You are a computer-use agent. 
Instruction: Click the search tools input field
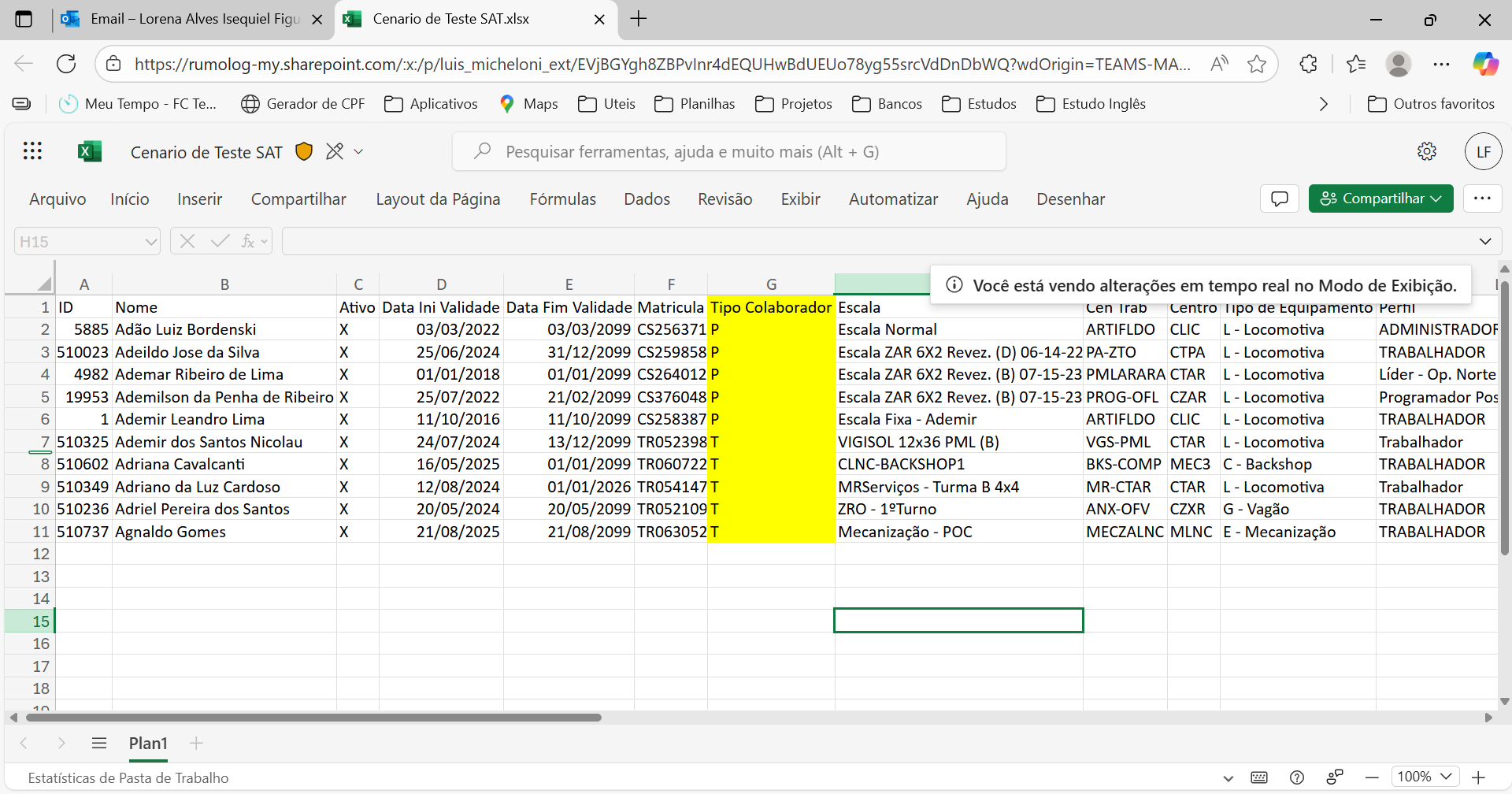click(728, 151)
